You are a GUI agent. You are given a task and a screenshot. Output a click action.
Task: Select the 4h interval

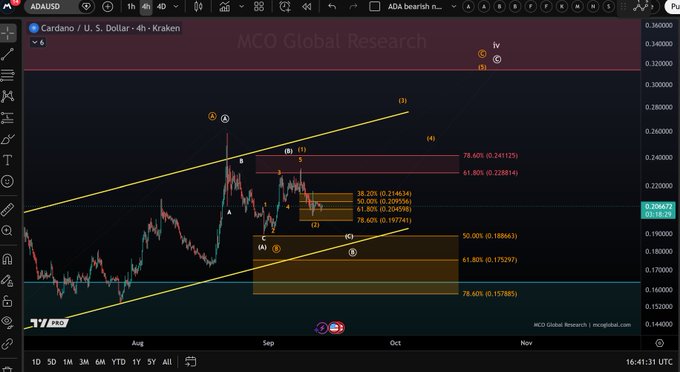coord(146,7)
